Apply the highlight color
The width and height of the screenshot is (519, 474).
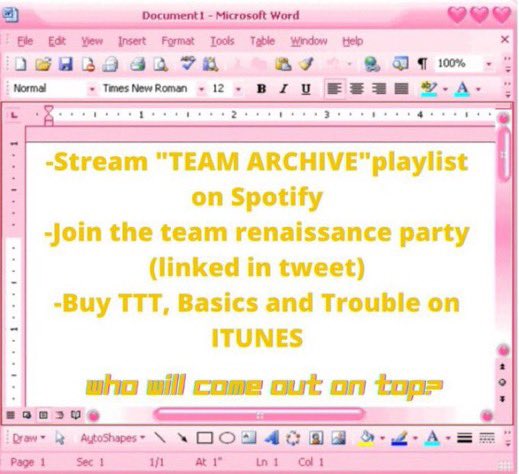click(x=429, y=89)
